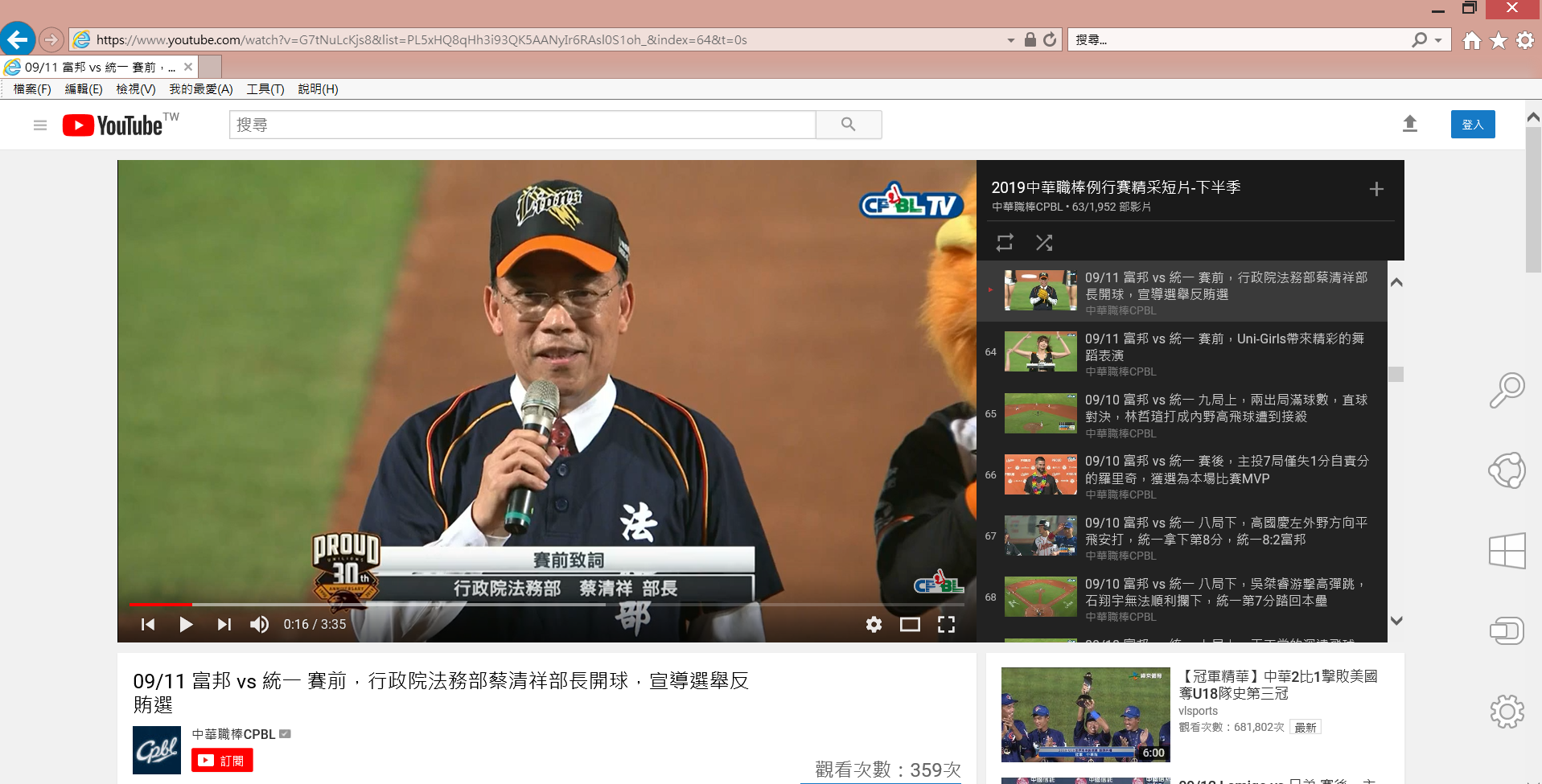Open suggested video 中華2比1擊敗美國 thumbnail

point(1085,714)
